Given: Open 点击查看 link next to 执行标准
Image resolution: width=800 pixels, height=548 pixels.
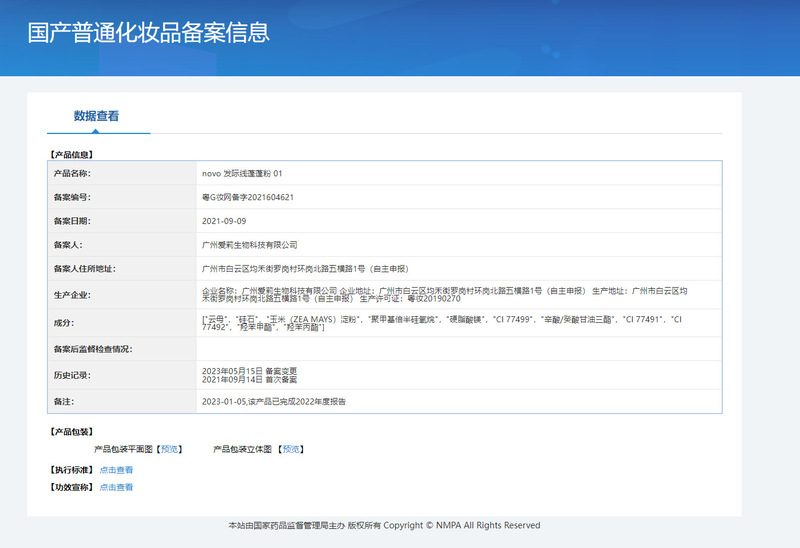Looking at the screenshot, I should [116, 469].
